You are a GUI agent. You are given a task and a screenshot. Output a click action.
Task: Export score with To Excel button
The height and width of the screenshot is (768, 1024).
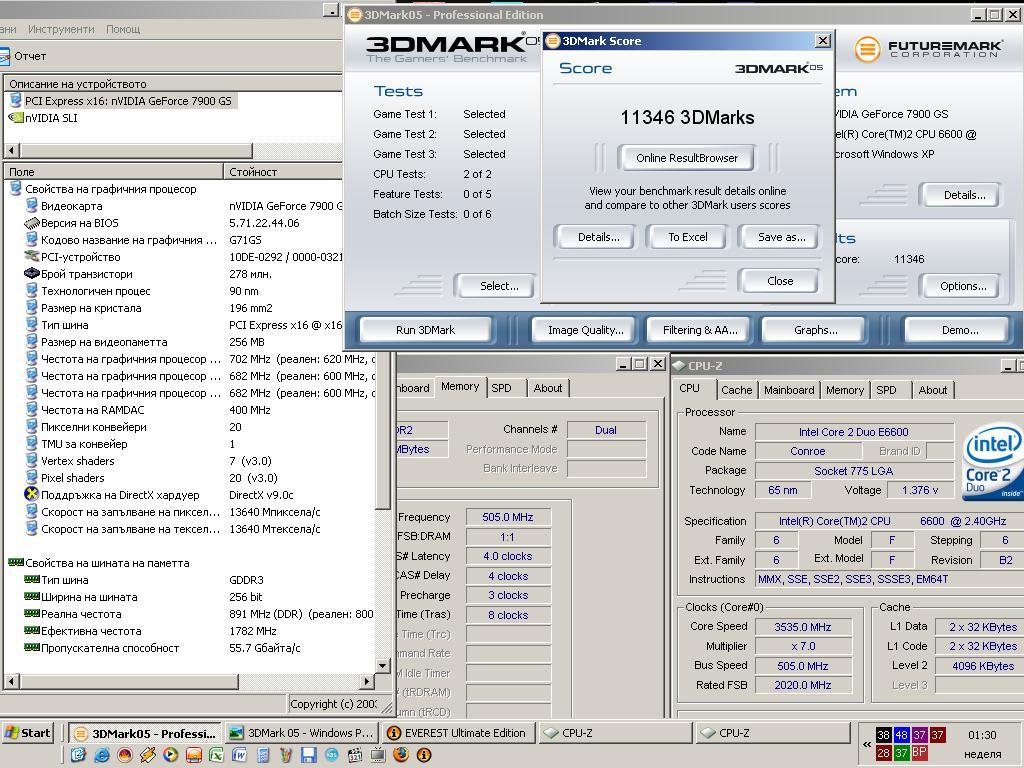click(x=687, y=237)
